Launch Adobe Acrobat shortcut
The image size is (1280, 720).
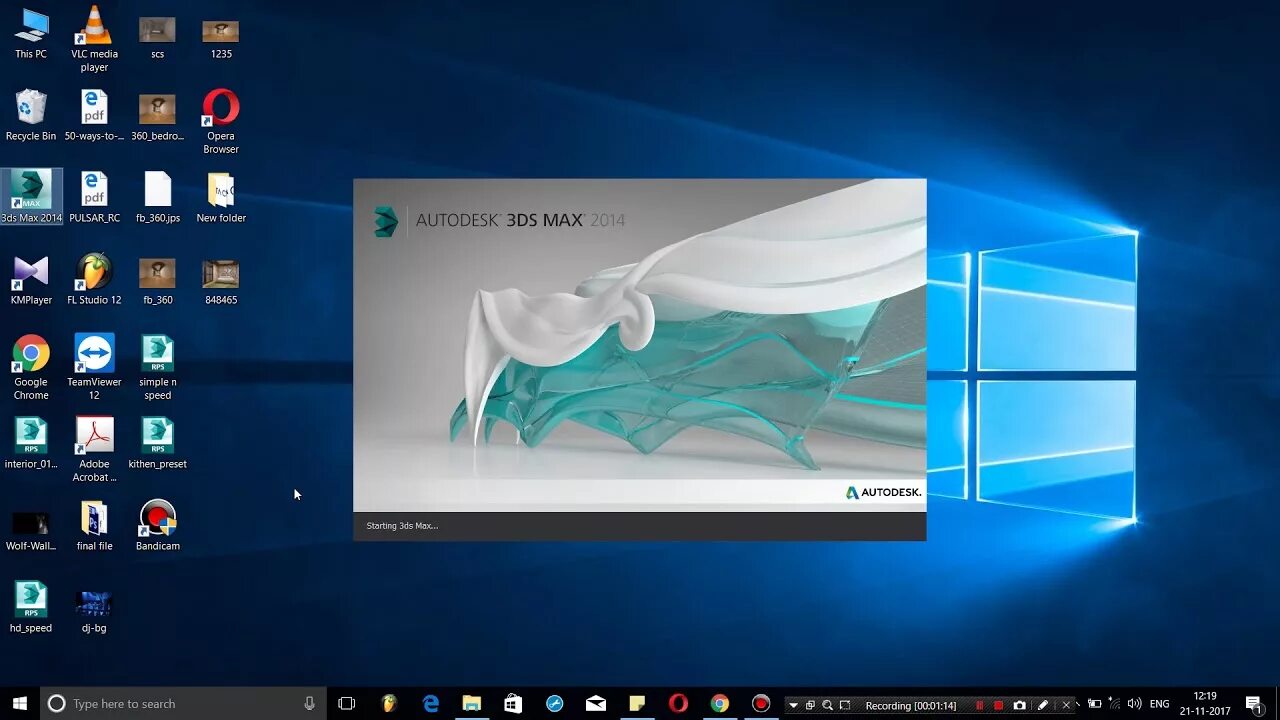[x=94, y=449]
